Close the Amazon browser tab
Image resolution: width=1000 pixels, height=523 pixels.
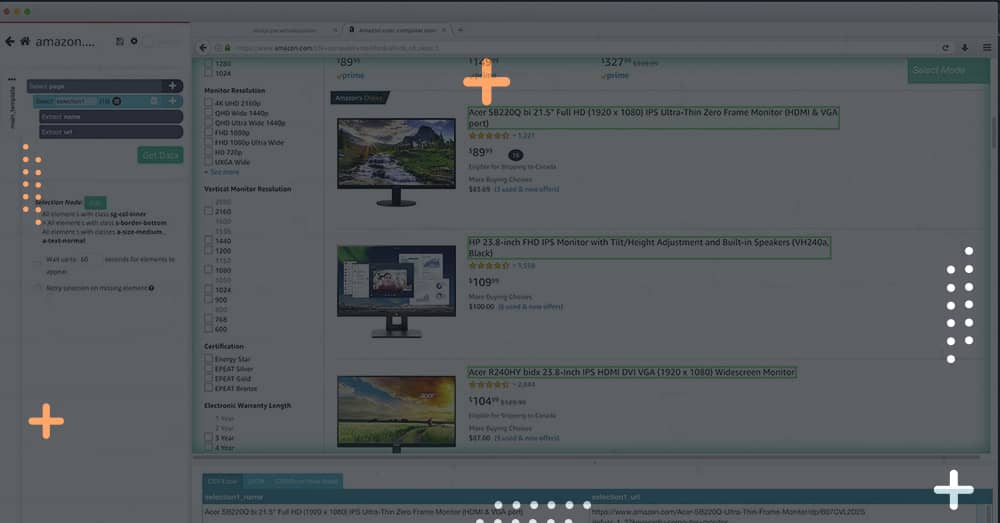point(444,30)
